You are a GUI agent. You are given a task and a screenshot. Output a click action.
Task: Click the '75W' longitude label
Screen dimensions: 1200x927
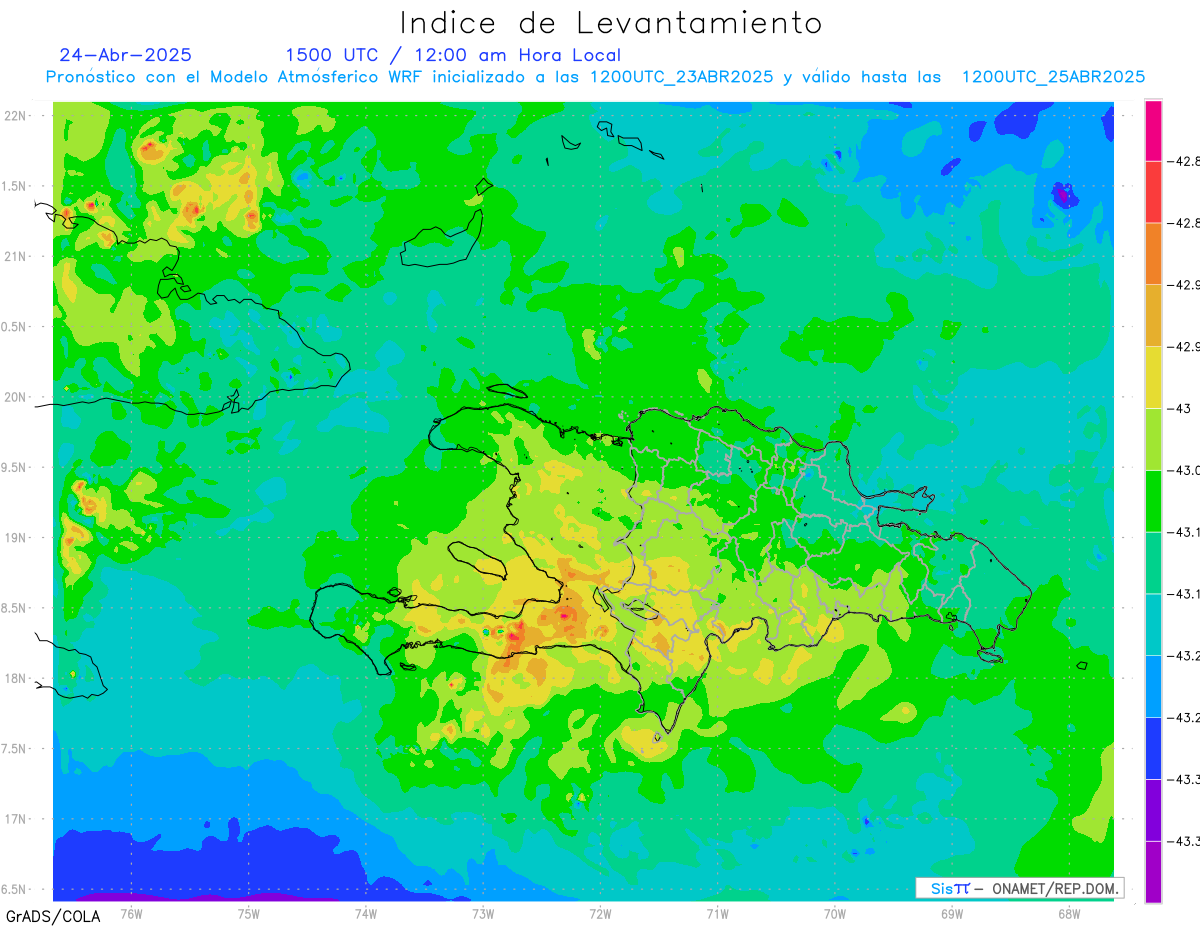coord(249,913)
